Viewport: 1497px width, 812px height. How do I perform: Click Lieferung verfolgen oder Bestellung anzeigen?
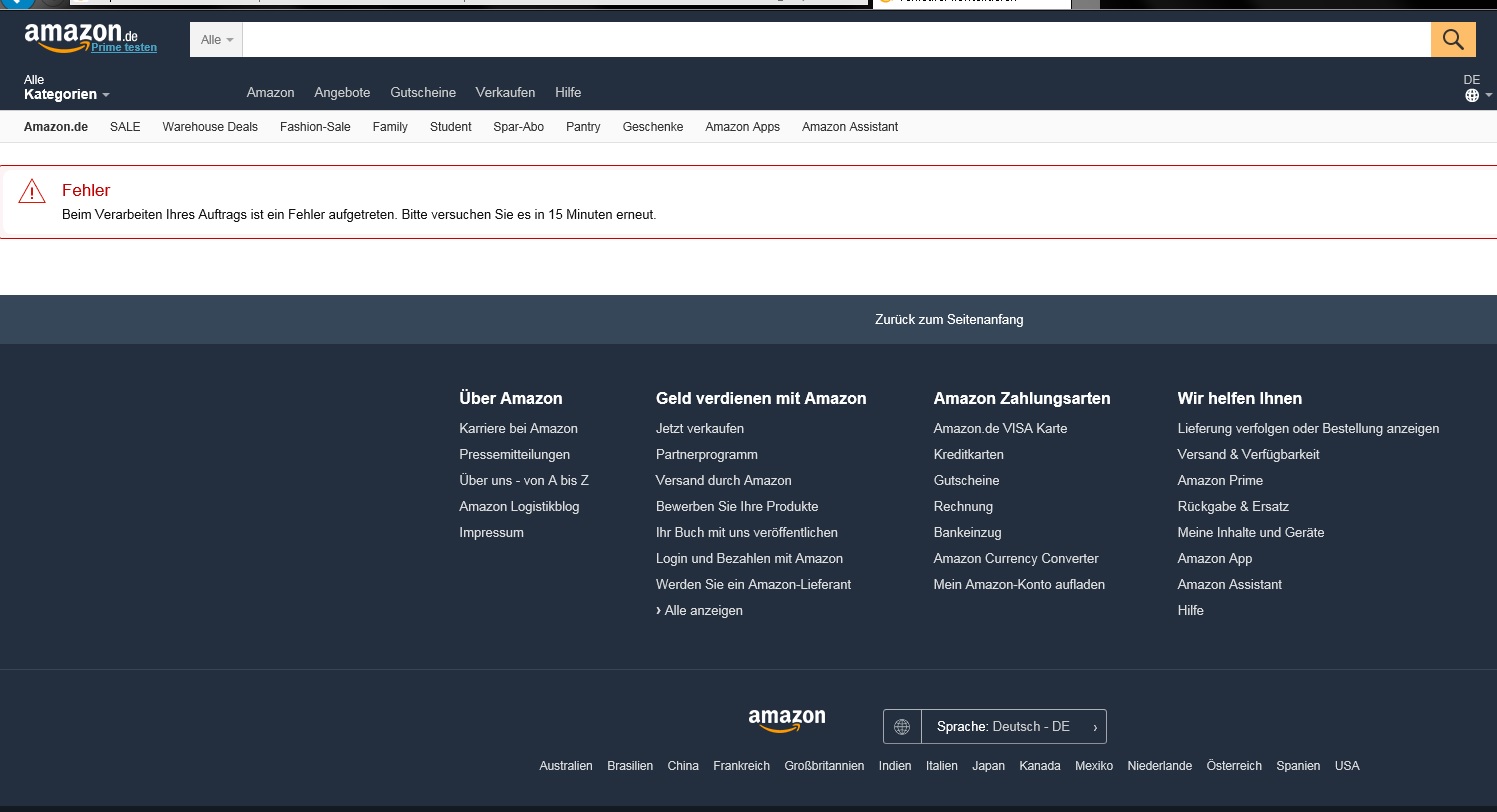pyautogui.click(x=1308, y=428)
